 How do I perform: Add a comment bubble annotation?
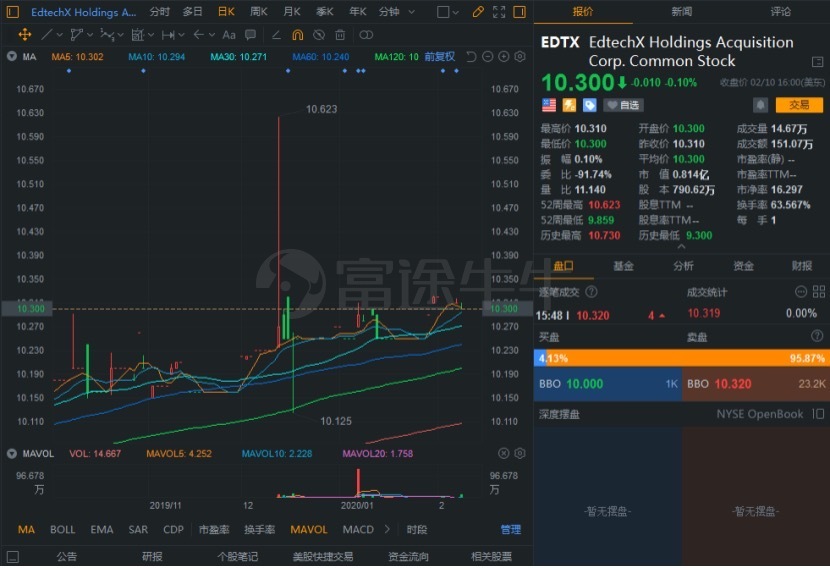click(x=250, y=35)
